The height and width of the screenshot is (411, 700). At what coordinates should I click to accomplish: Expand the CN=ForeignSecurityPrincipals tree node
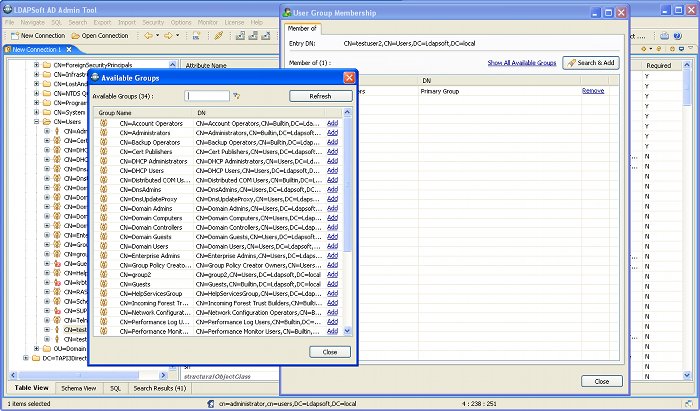coord(36,65)
